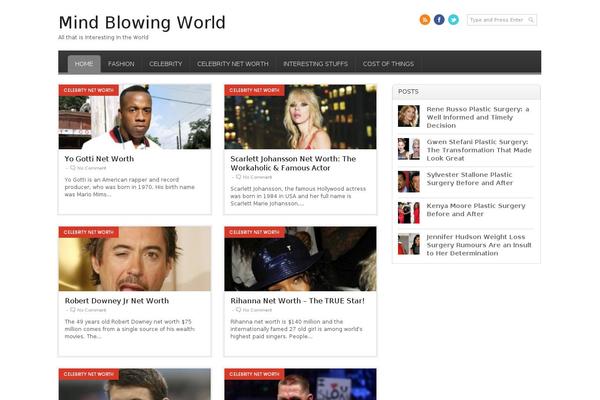The width and height of the screenshot is (600, 400).
Task: Click the Rihanna article photo
Action: click(300, 259)
